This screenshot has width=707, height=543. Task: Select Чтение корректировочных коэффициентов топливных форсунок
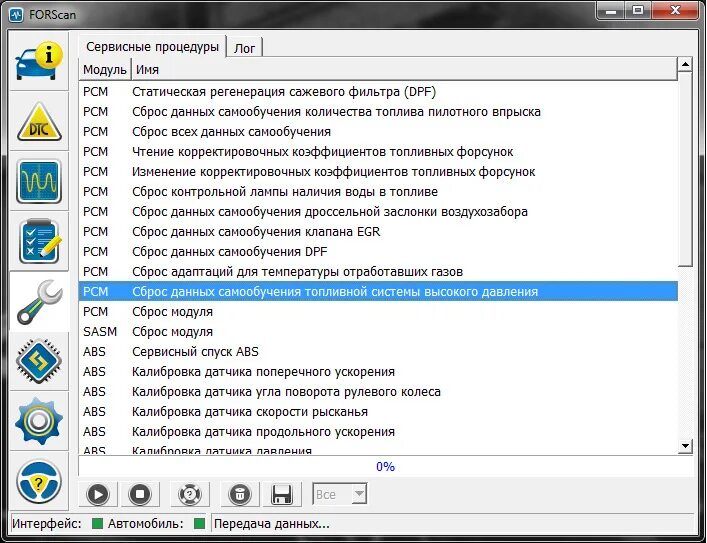pyautogui.click(x=378, y=152)
